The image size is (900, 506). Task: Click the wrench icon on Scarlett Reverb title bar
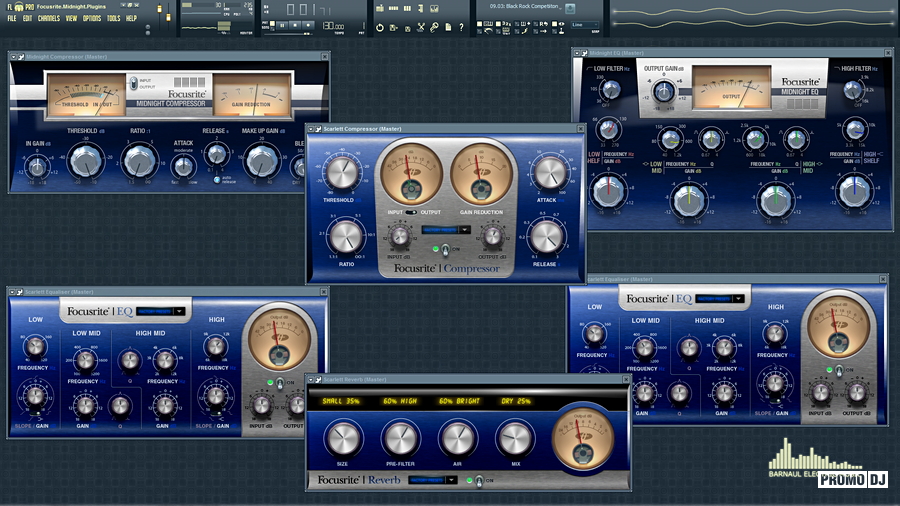click(x=318, y=379)
